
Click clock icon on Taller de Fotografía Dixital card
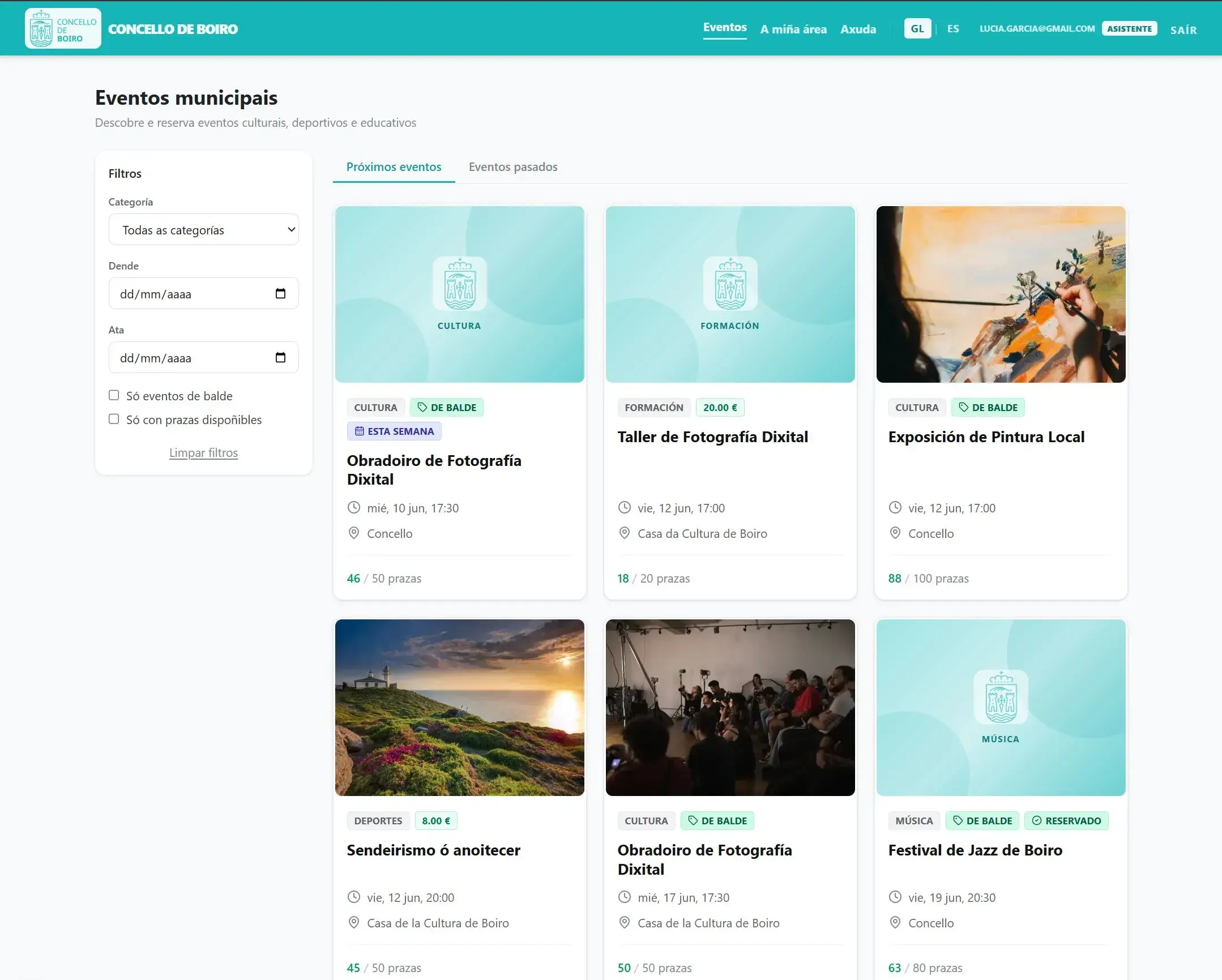tap(625, 508)
